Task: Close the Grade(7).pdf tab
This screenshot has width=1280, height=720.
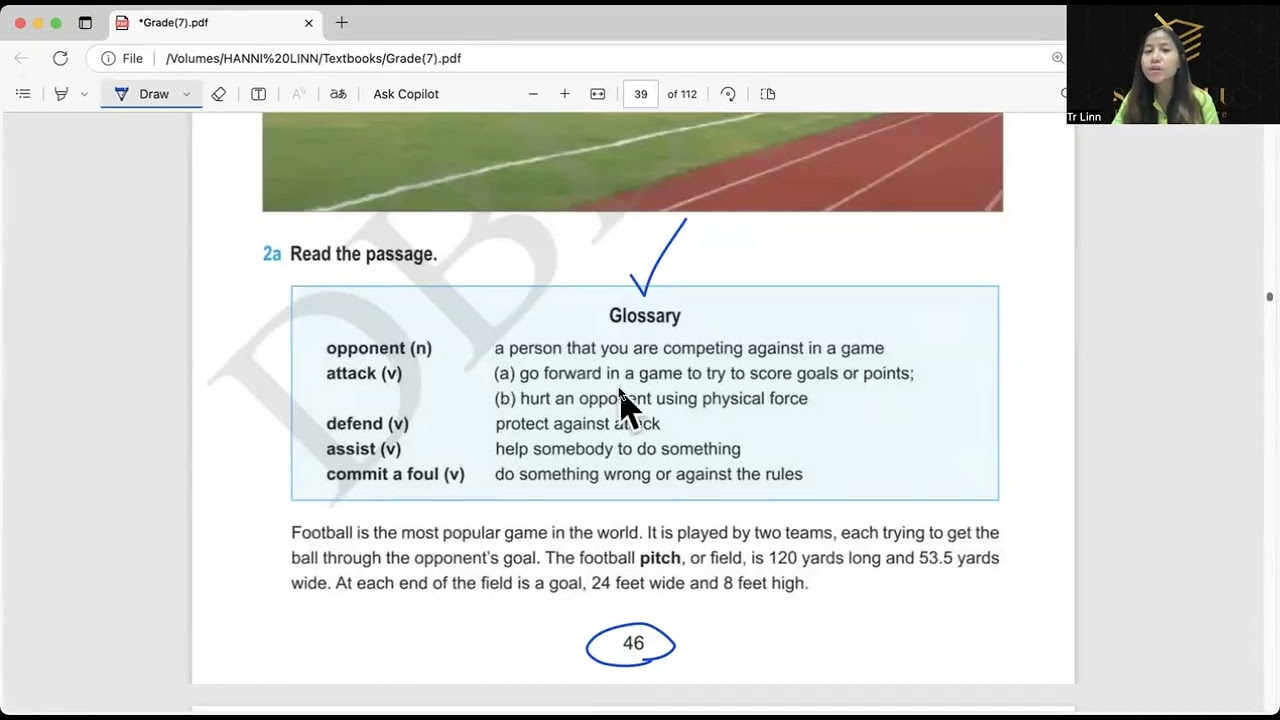Action: point(308,22)
